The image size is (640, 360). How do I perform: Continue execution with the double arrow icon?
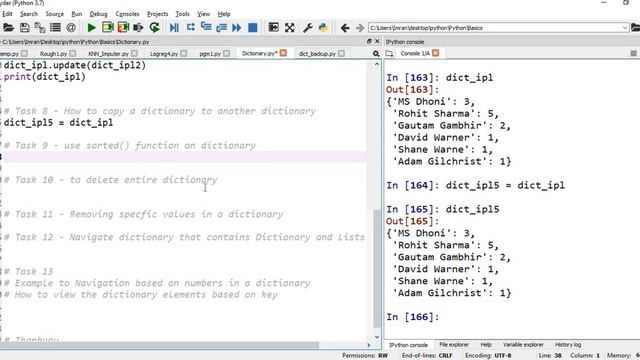[237, 28]
